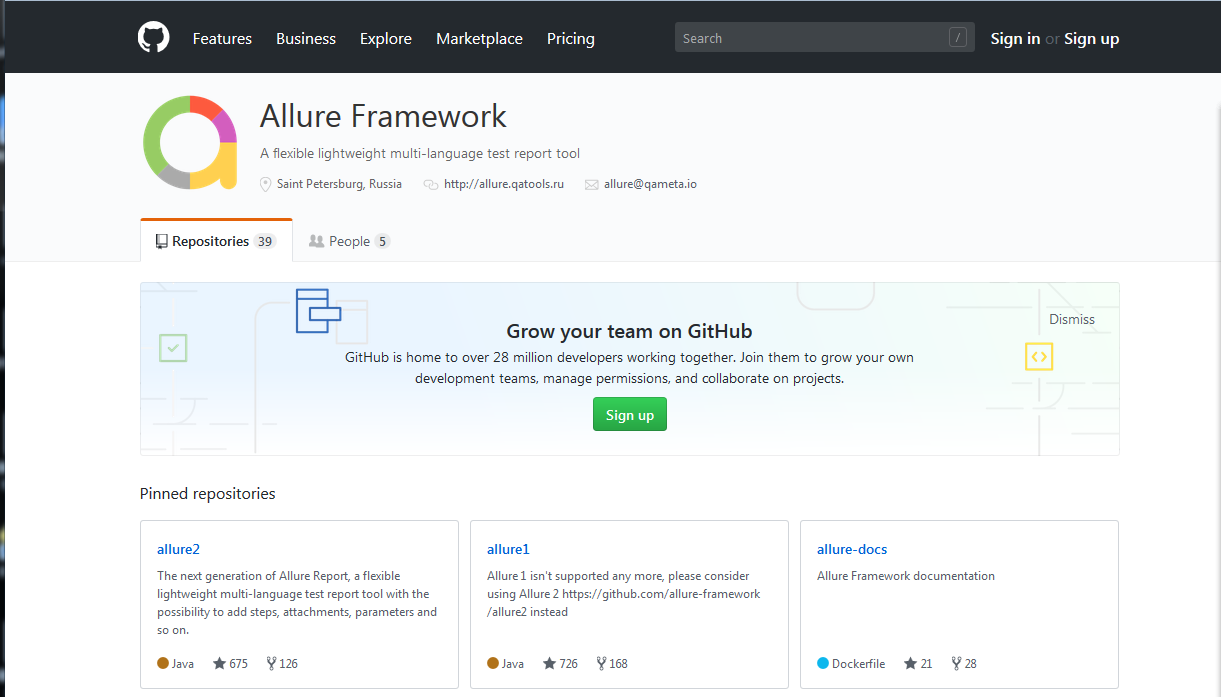Click the Allure Framework avatar logo
1221x697 pixels.
tap(190, 143)
